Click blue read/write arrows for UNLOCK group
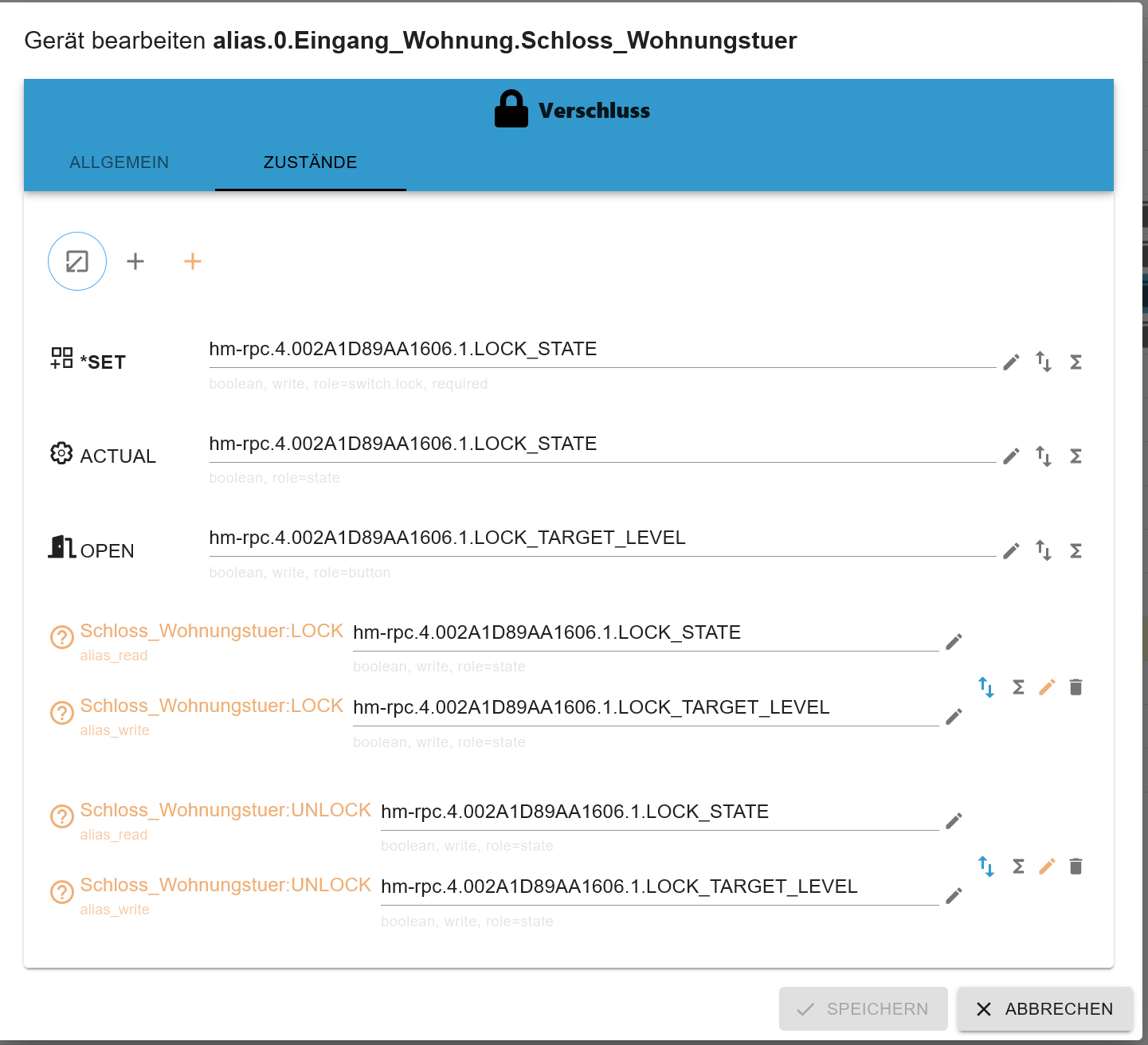 coord(986,867)
